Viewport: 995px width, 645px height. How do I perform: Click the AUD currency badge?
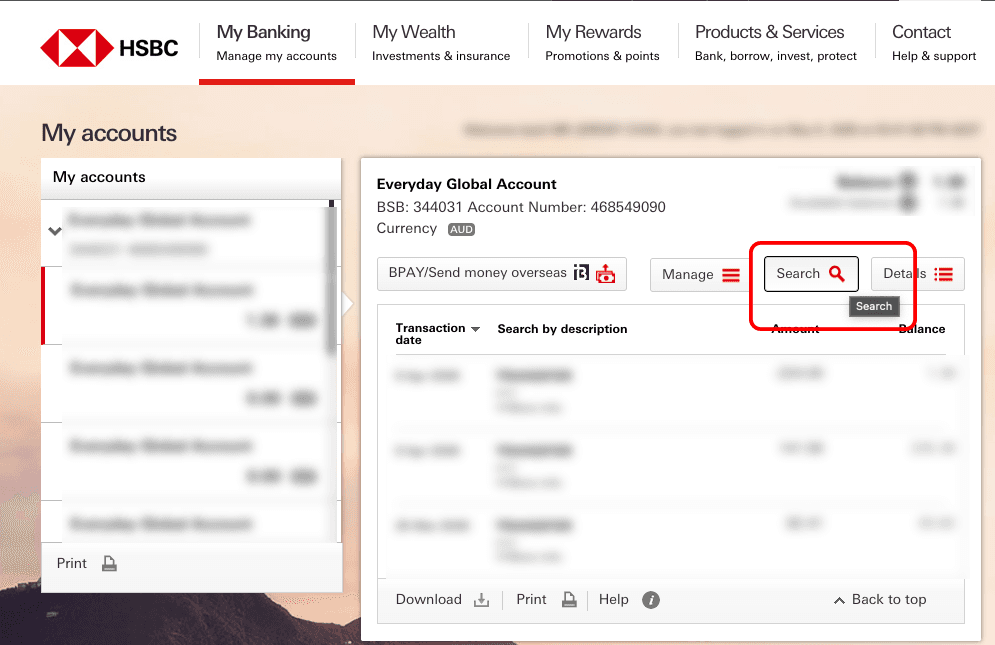461,229
